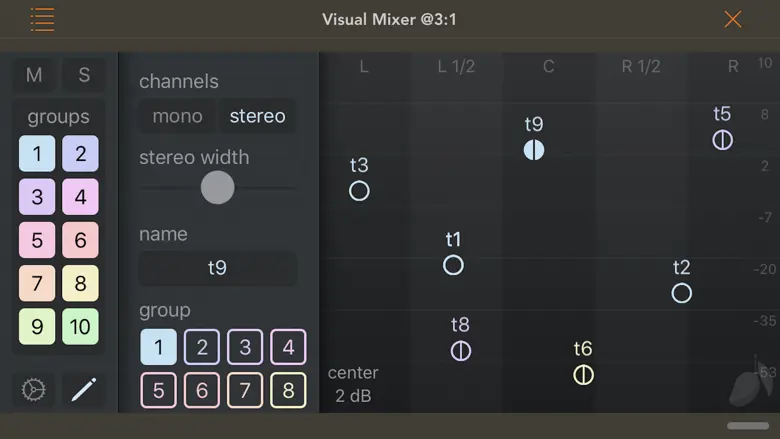Assign channel to group 7
The width and height of the screenshot is (780, 439).
(245, 390)
